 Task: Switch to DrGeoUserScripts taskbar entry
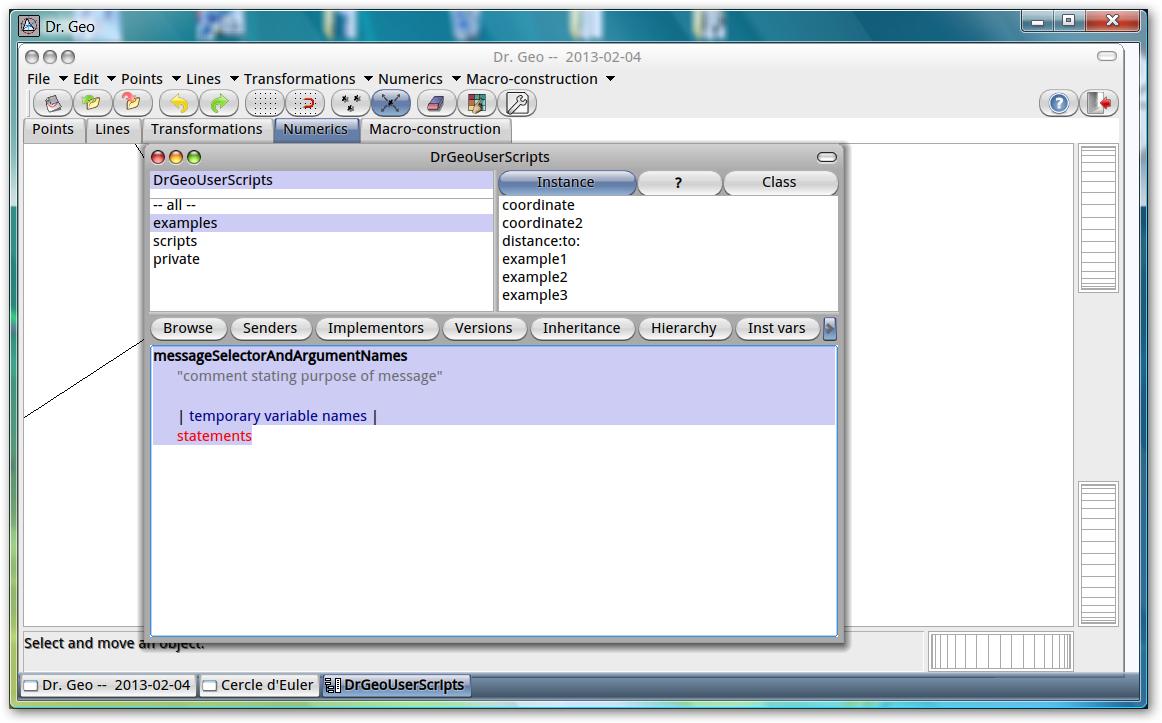click(x=396, y=685)
